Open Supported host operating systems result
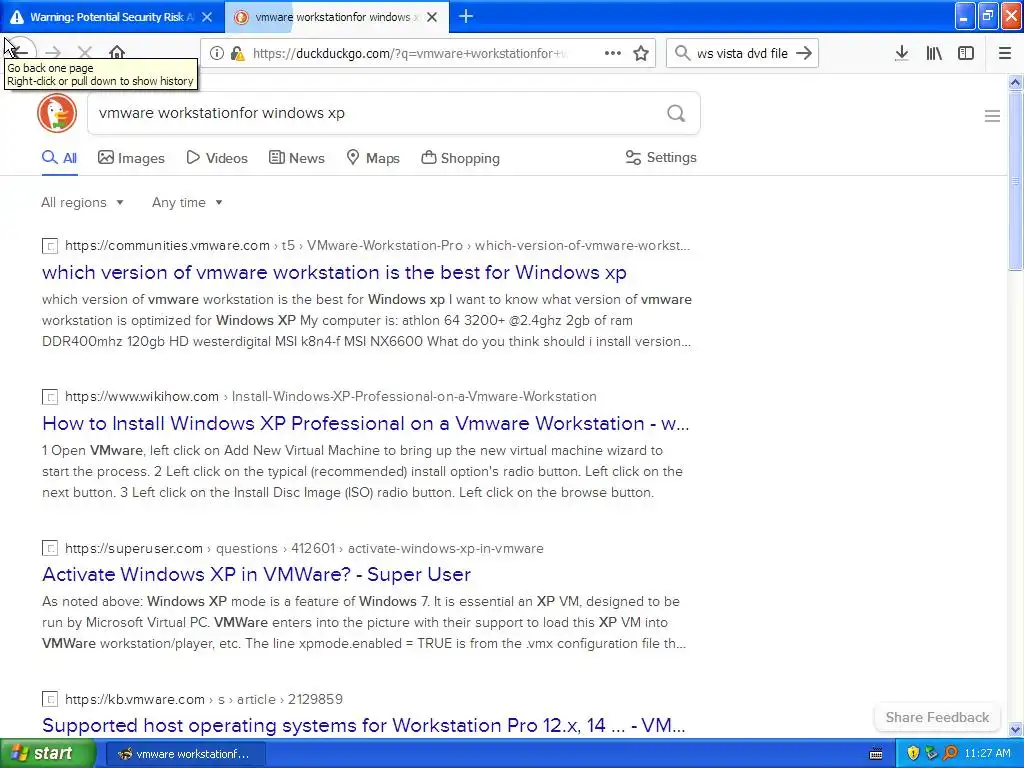The height and width of the screenshot is (768, 1024). pyautogui.click(x=364, y=726)
